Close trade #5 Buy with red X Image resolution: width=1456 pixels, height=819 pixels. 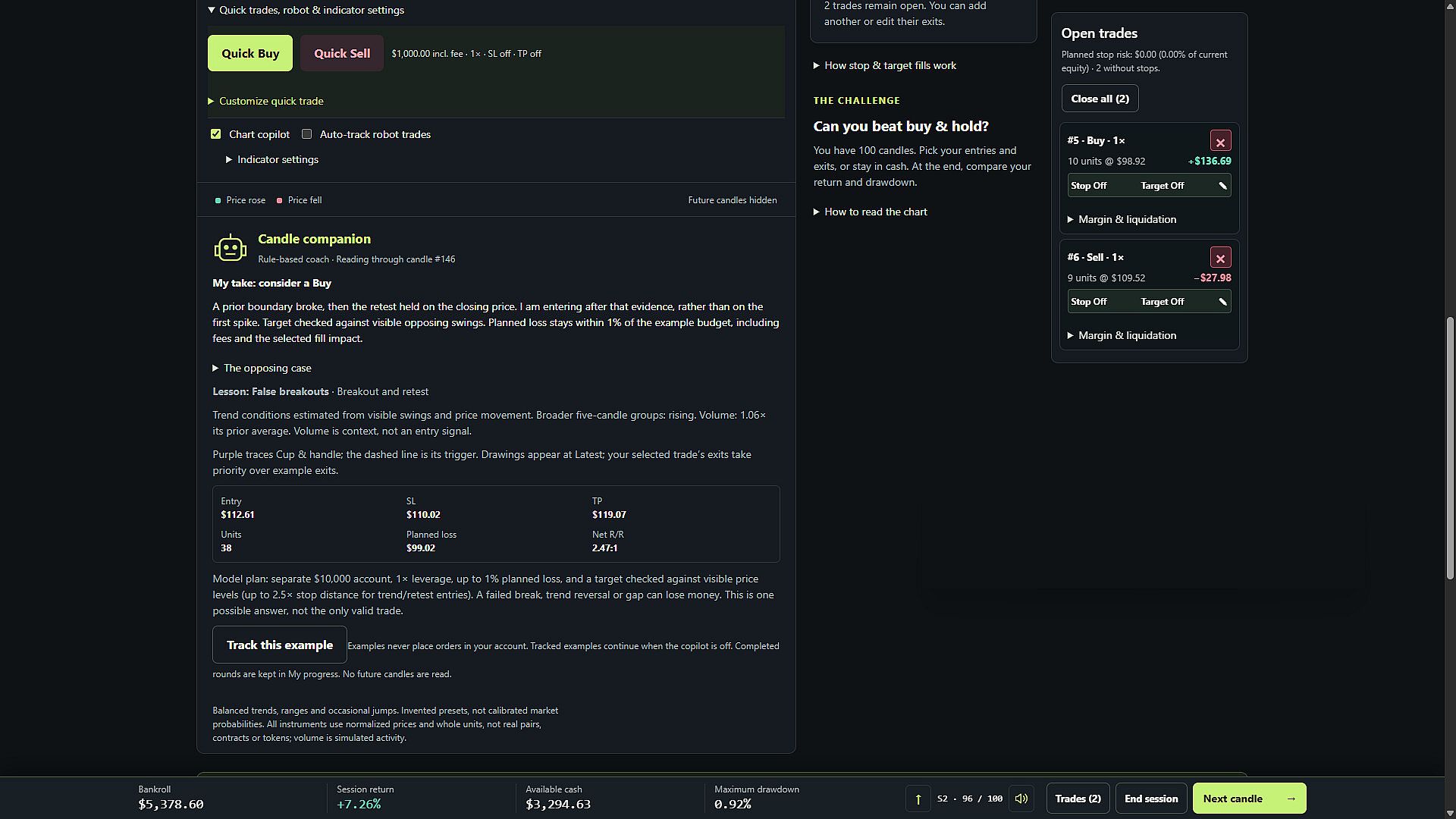pyautogui.click(x=1220, y=142)
